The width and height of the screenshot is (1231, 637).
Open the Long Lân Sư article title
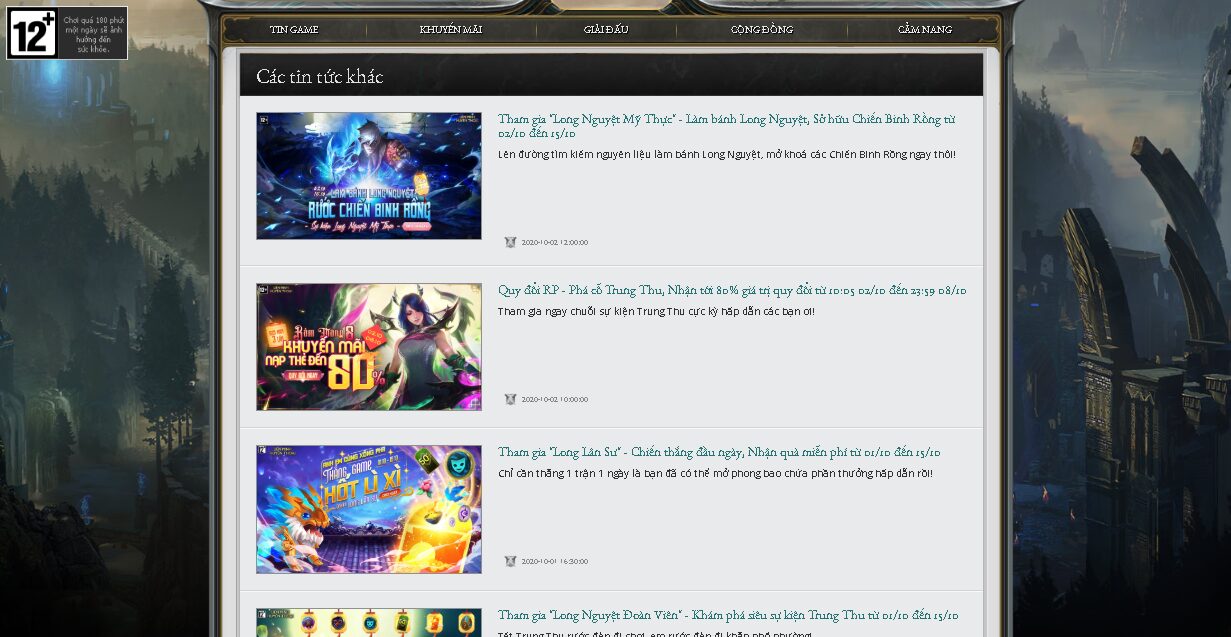719,452
